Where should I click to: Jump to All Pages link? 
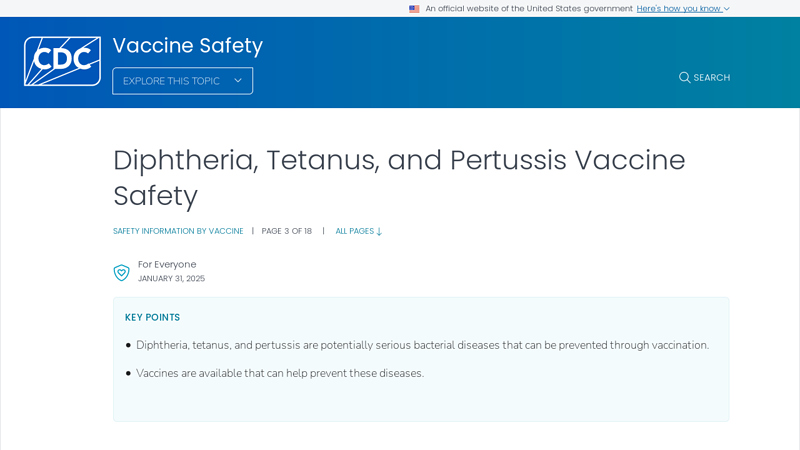click(x=359, y=231)
